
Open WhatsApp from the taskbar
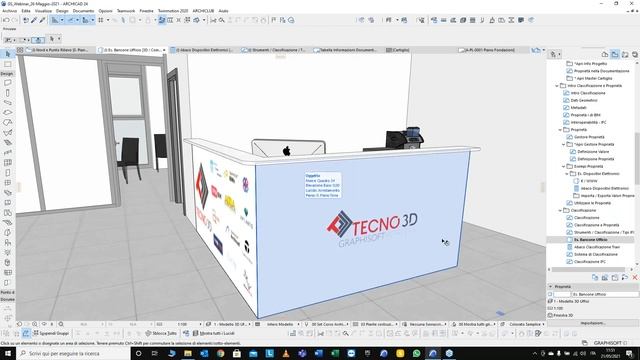click(416, 353)
